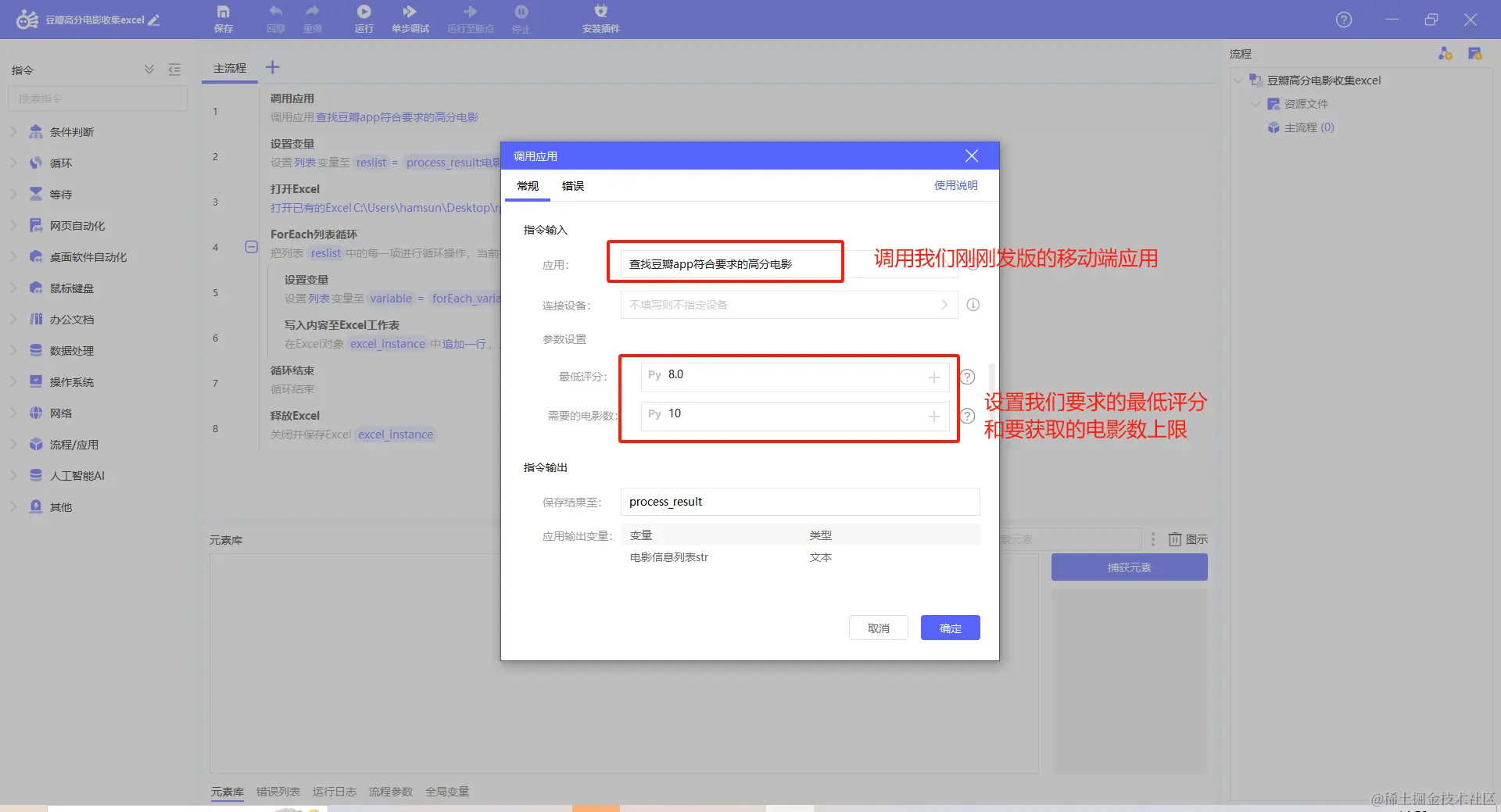Open the 元素库 bottom tab
Screen dimensions: 1501x812
(227, 792)
